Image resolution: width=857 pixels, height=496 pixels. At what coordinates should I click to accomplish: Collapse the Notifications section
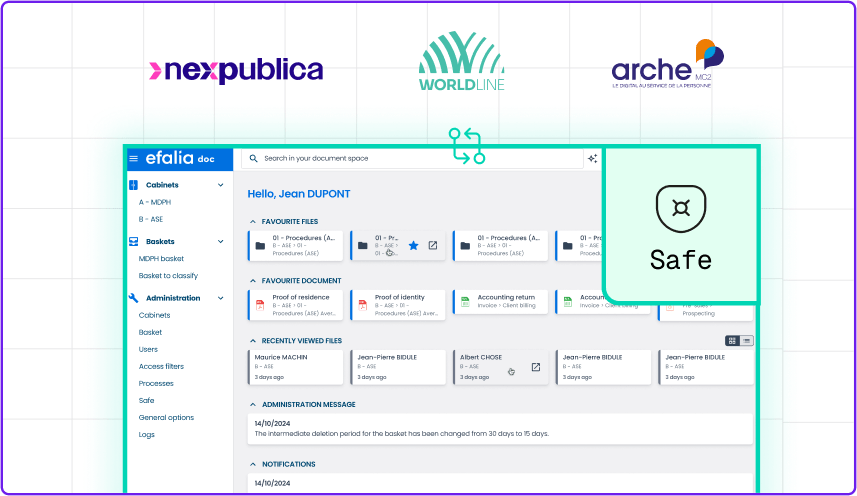253,464
